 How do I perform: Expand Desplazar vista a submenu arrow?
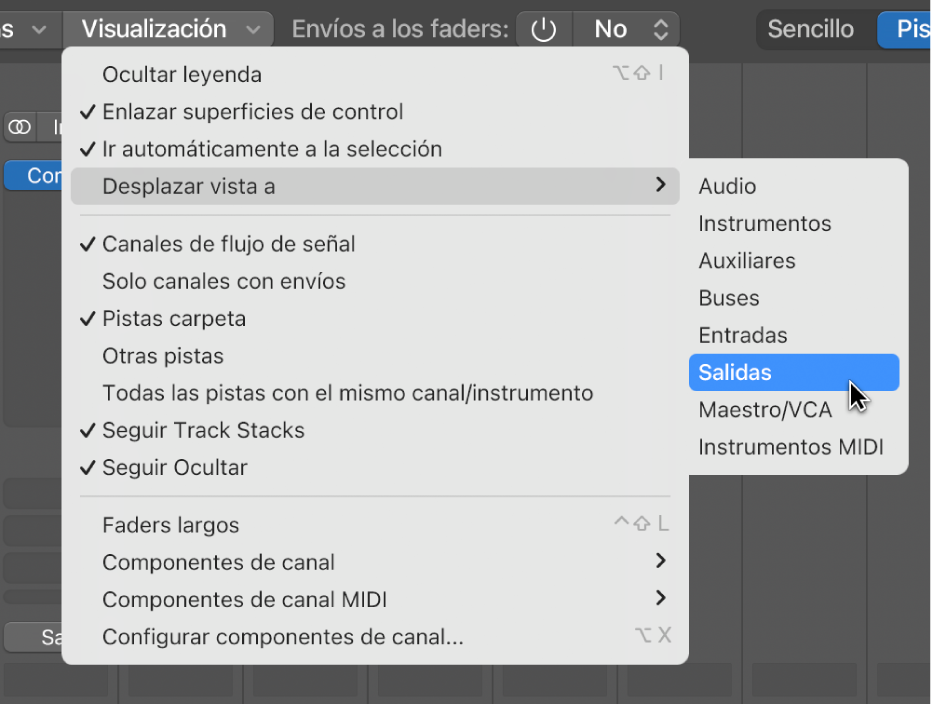click(660, 185)
